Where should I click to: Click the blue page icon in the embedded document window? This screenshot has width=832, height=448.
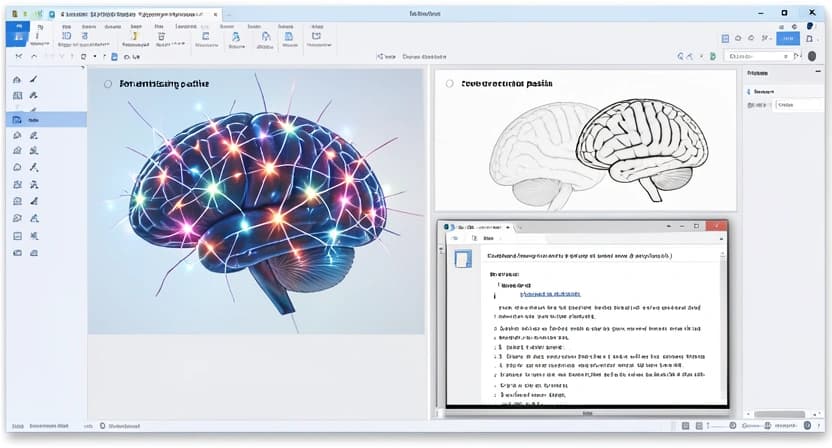coord(463,259)
